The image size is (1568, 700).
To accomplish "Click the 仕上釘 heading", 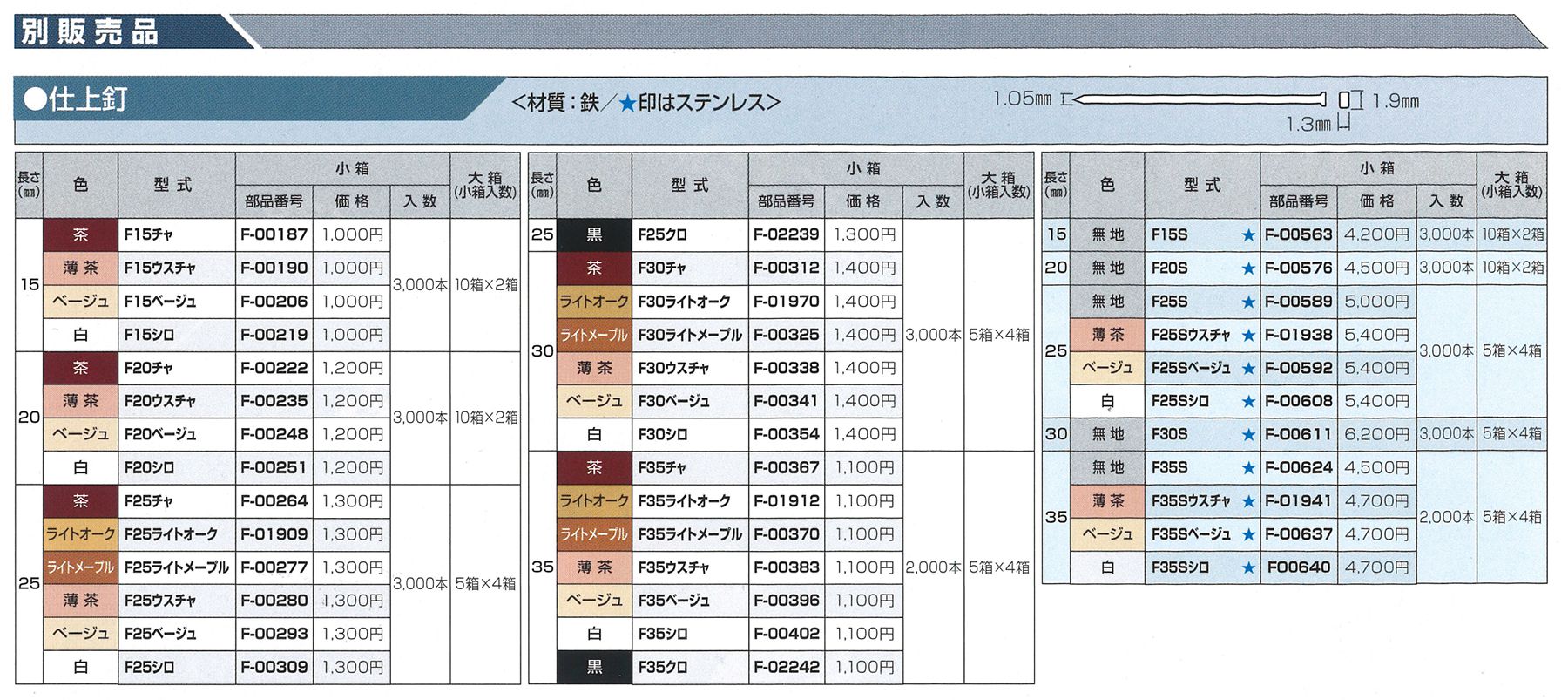I will (77, 100).
